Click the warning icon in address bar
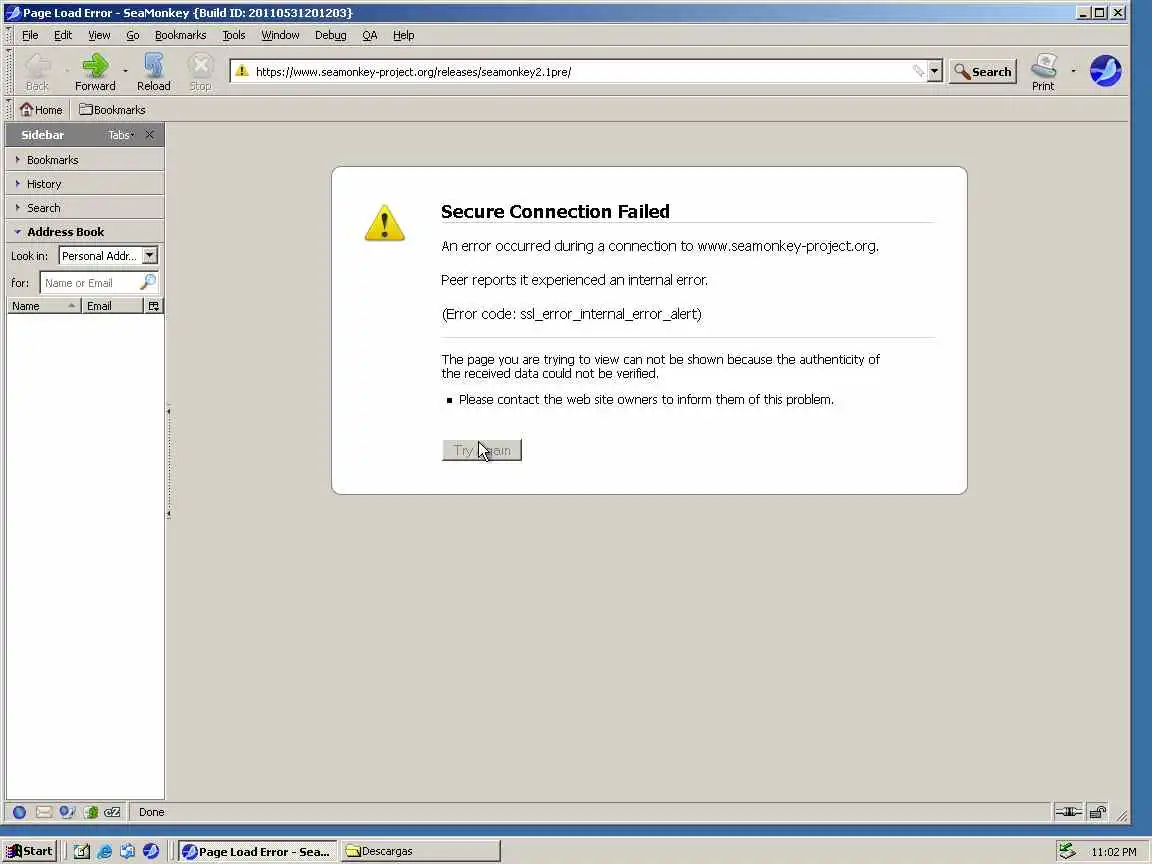This screenshot has height=864, width=1152. click(x=242, y=71)
